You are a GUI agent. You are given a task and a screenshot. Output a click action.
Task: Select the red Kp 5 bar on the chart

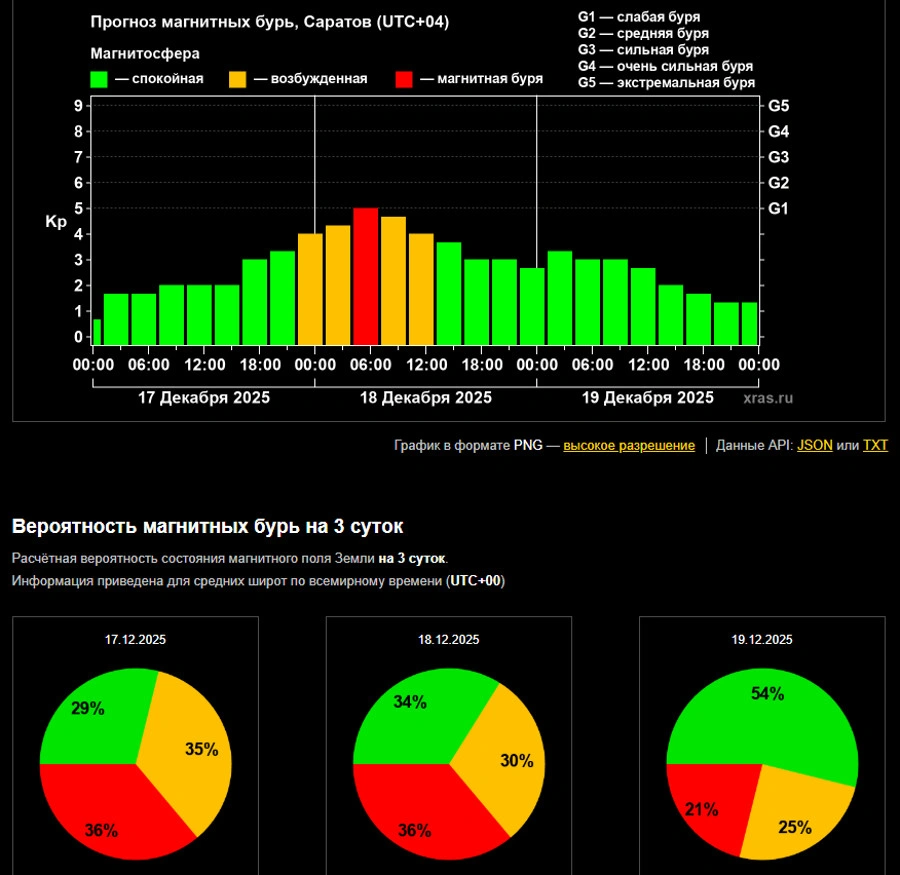pos(366,276)
